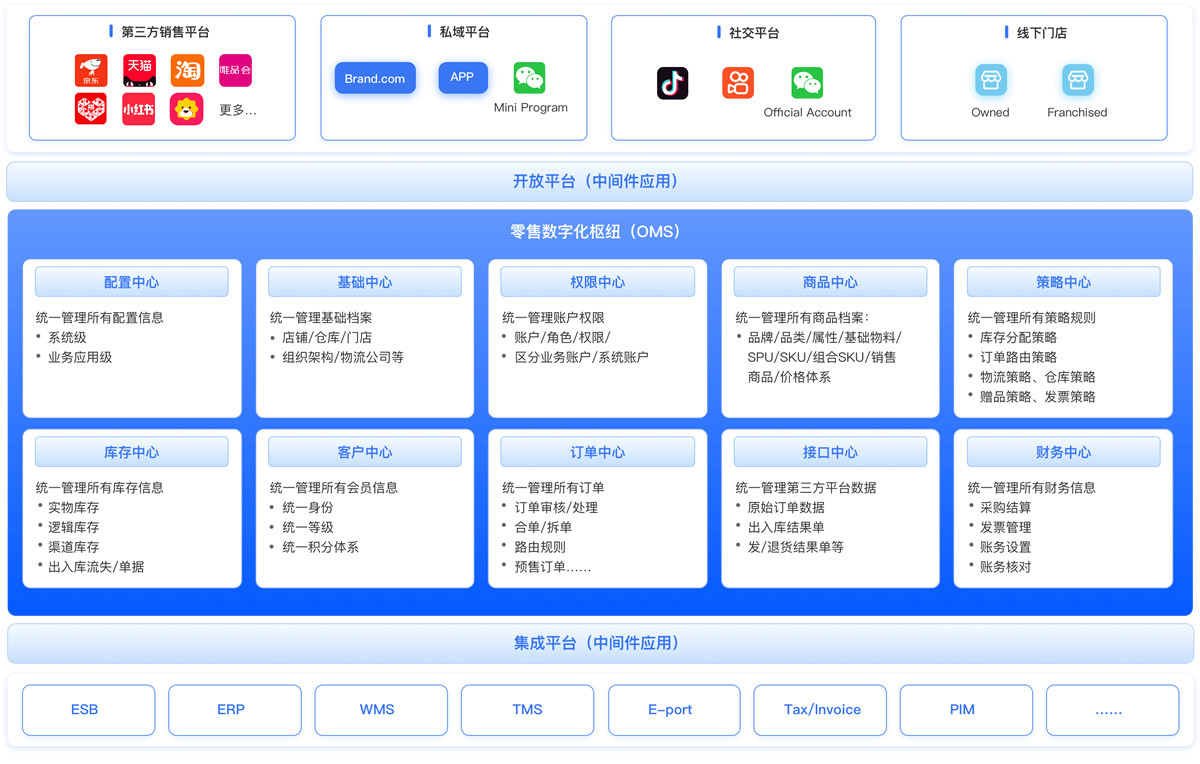Select the 商品中心 header
The height and width of the screenshot is (764, 1200).
831,282
